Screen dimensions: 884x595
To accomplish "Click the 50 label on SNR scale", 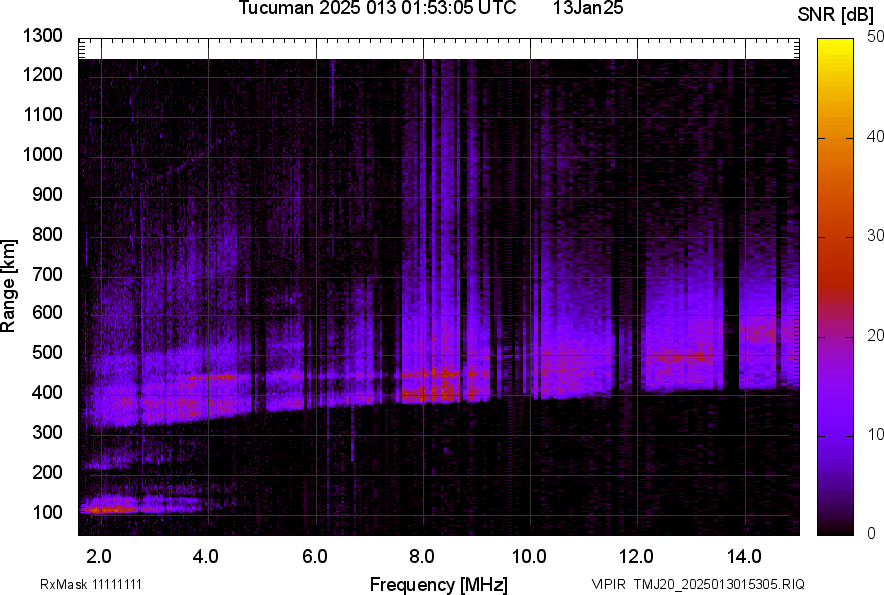I will [x=876, y=36].
